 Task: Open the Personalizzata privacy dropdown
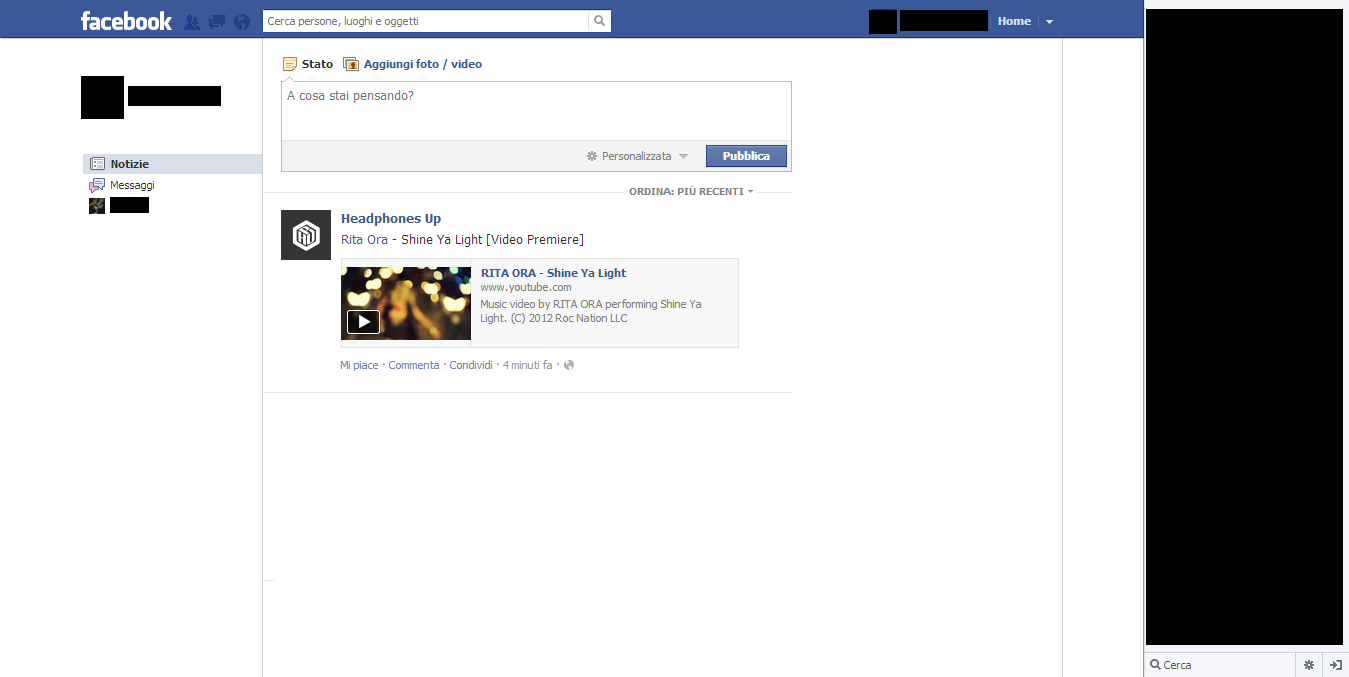(637, 156)
